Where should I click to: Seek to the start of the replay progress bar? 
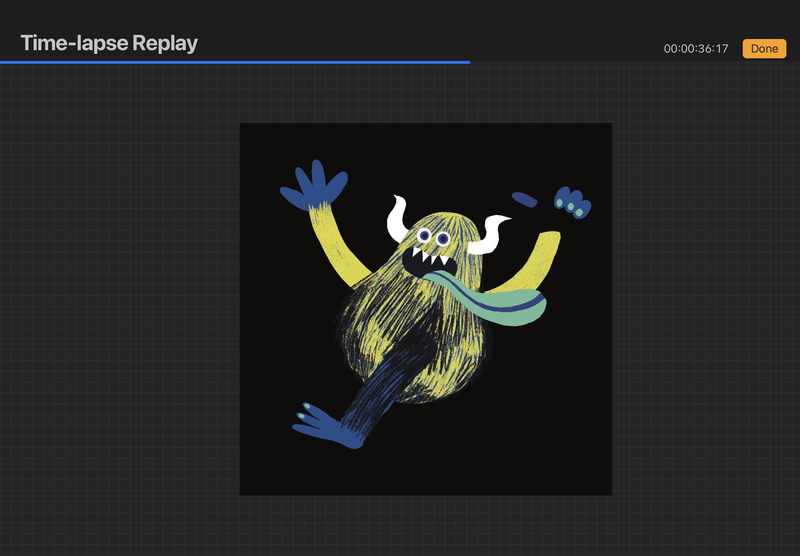(x=3, y=62)
